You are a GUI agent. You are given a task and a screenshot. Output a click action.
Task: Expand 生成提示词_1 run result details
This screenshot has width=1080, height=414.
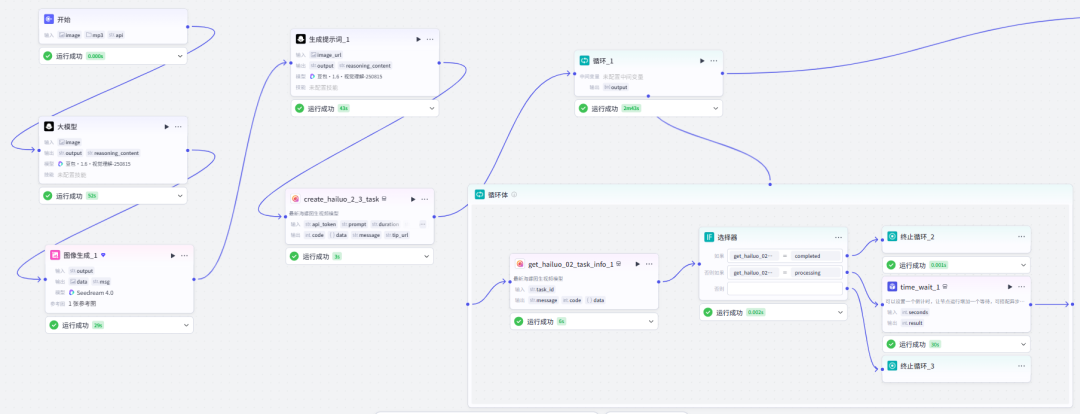(x=432, y=108)
